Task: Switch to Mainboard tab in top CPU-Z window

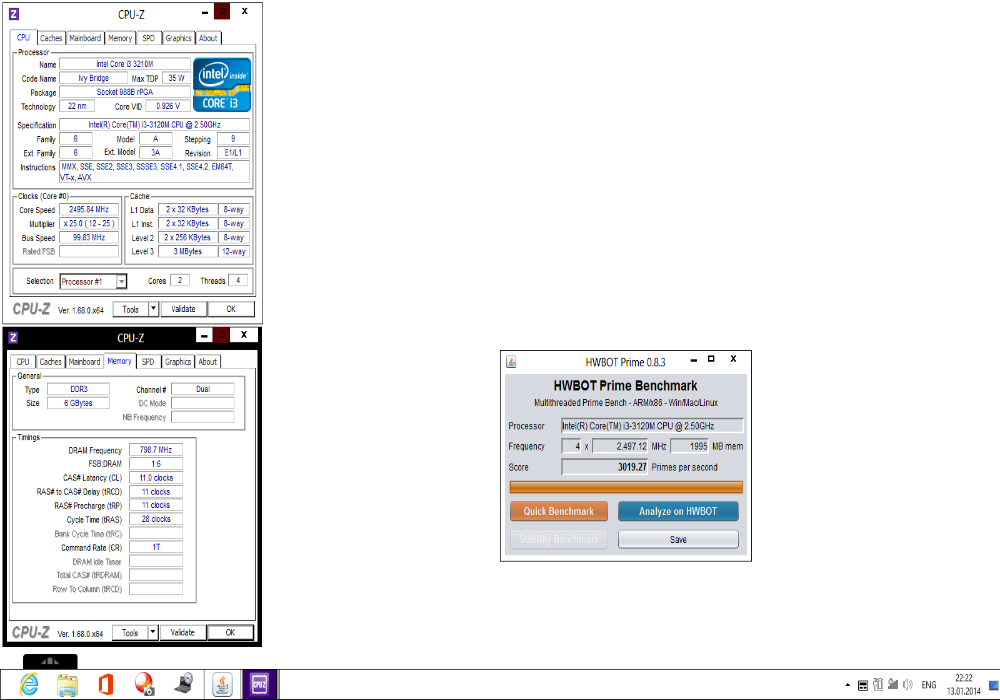Action: (x=85, y=38)
